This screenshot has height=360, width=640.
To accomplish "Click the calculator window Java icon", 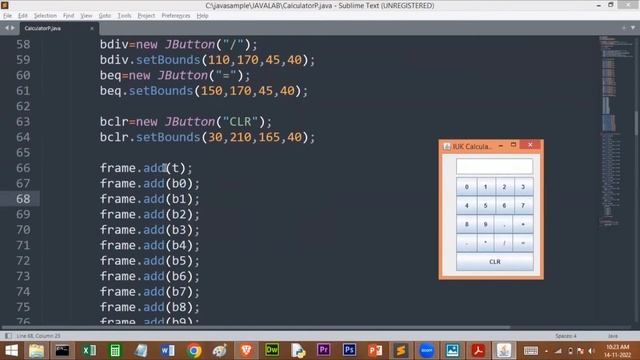I will tap(447, 146).
